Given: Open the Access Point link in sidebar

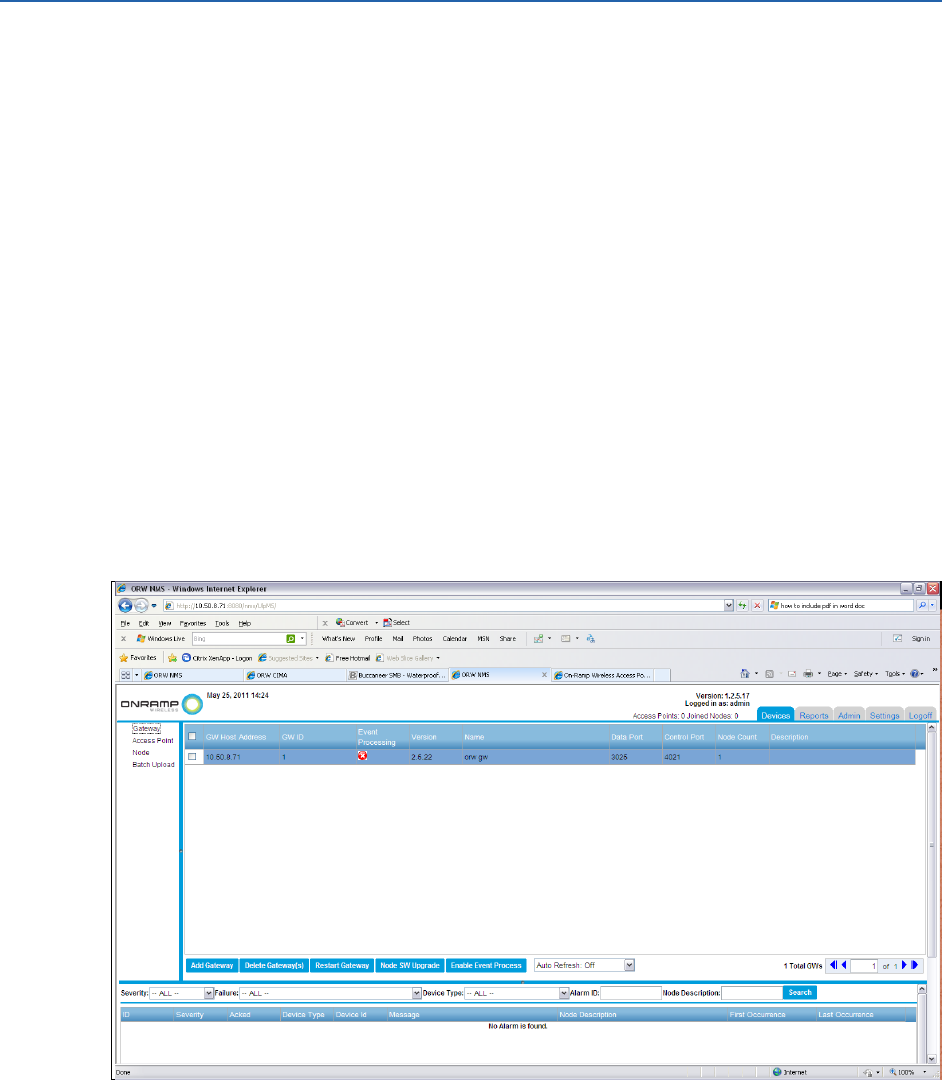Looking at the screenshot, I should click(x=153, y=740).
